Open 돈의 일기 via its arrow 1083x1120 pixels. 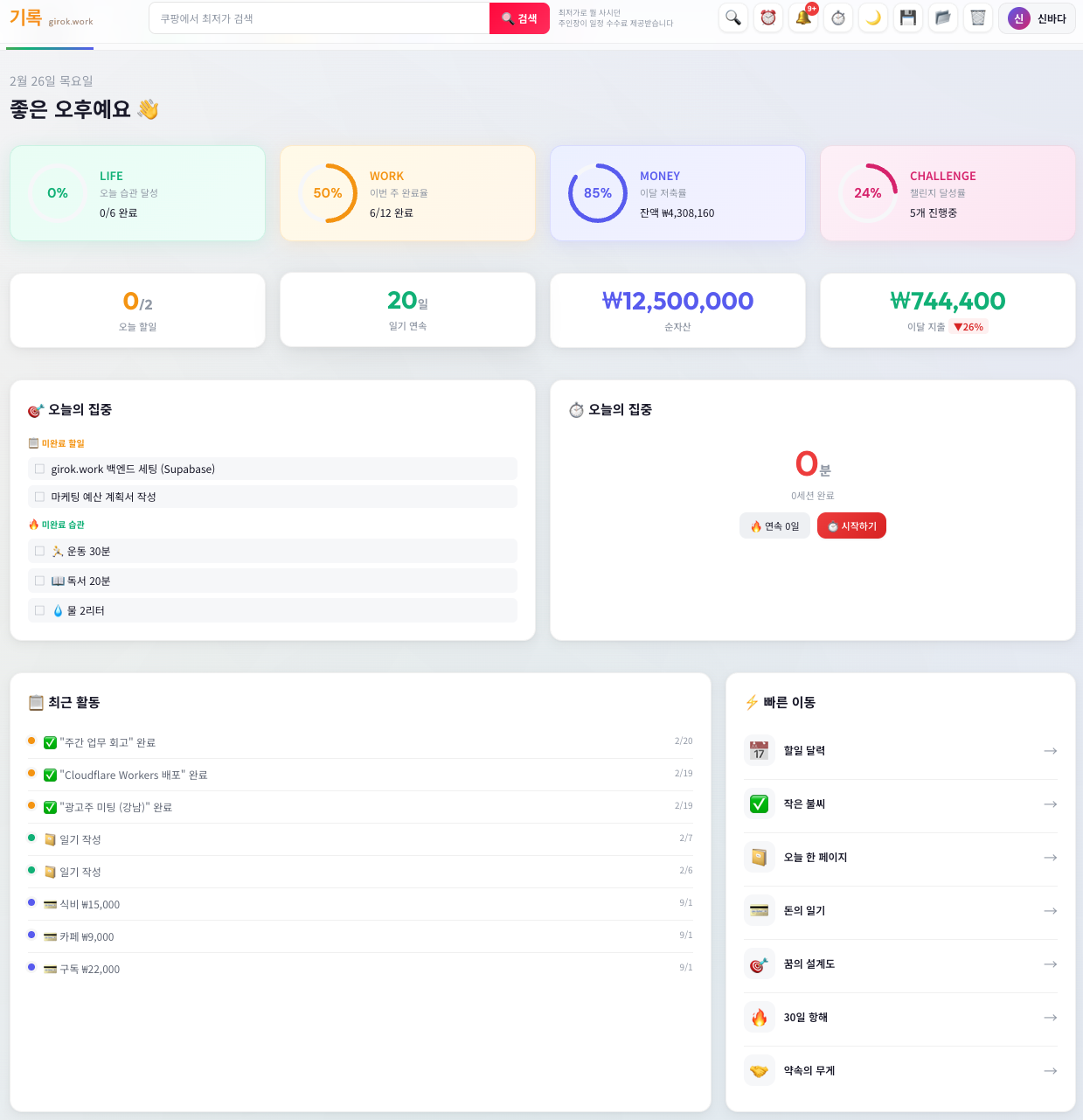1050,910
